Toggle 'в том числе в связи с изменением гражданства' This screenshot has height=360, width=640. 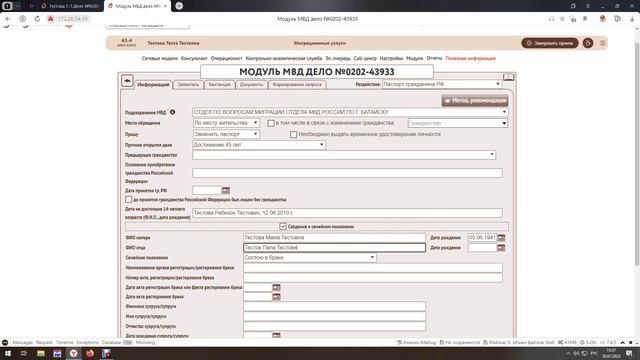271,123
